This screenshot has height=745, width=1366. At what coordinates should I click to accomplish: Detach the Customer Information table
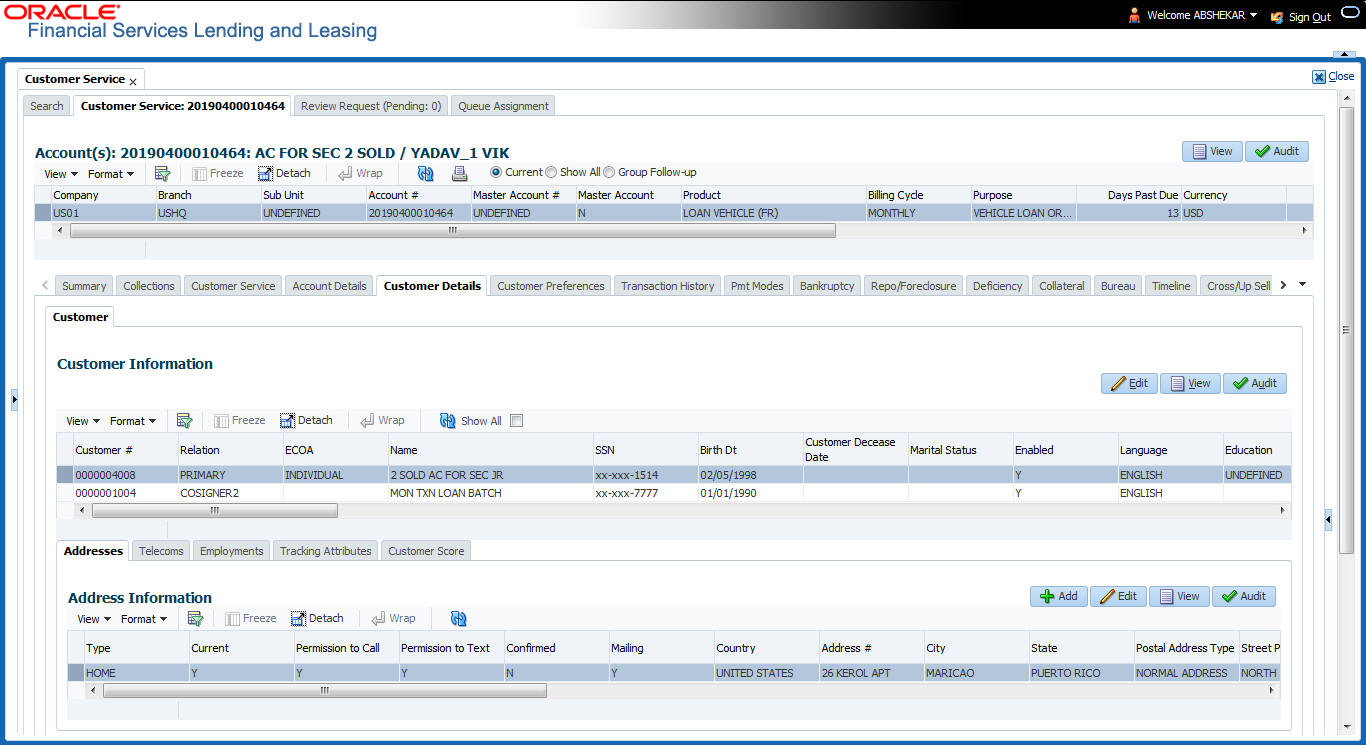(306, 421)
